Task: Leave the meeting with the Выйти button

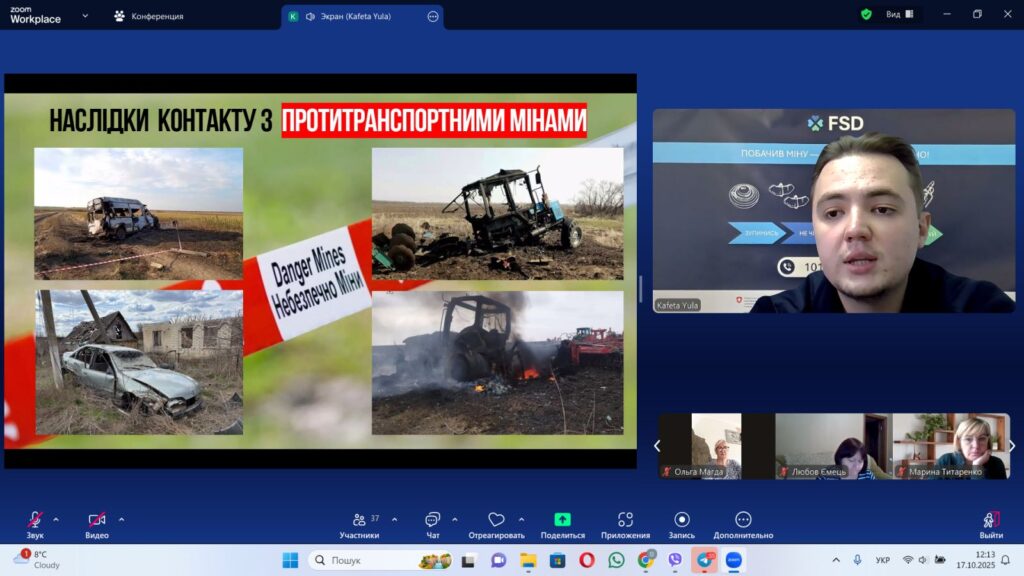Action: (x=991, y=522)
